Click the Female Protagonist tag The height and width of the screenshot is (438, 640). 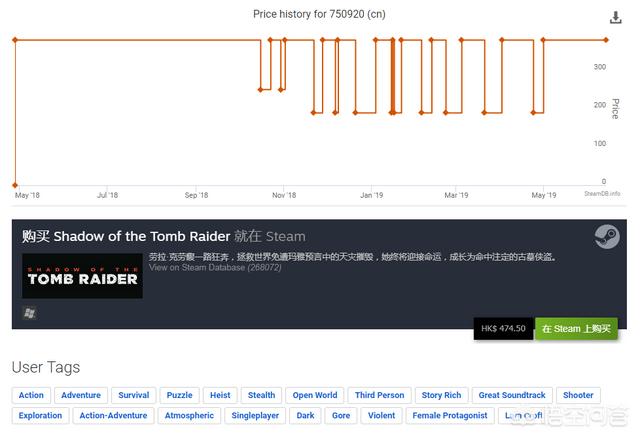tap(450, 416)
